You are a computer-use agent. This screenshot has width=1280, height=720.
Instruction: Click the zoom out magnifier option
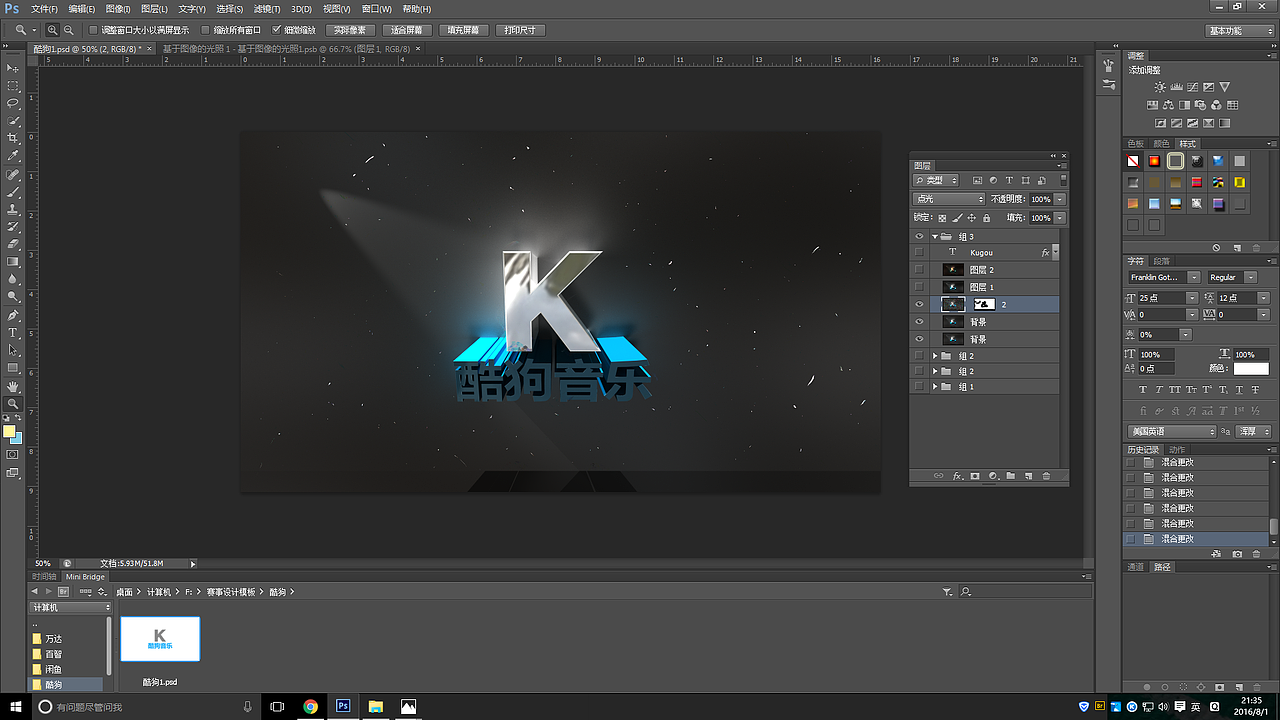pyautogui.click(x=68, y=30)
